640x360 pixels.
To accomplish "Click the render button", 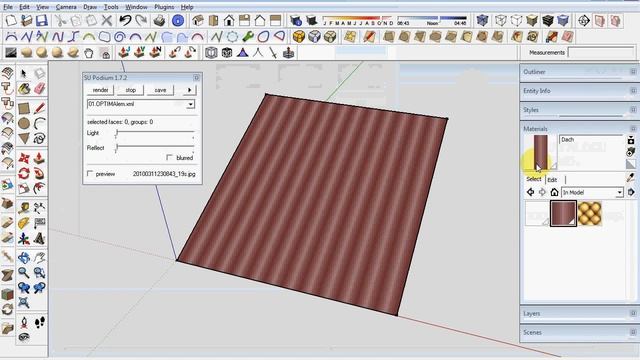I will point(100,90).
